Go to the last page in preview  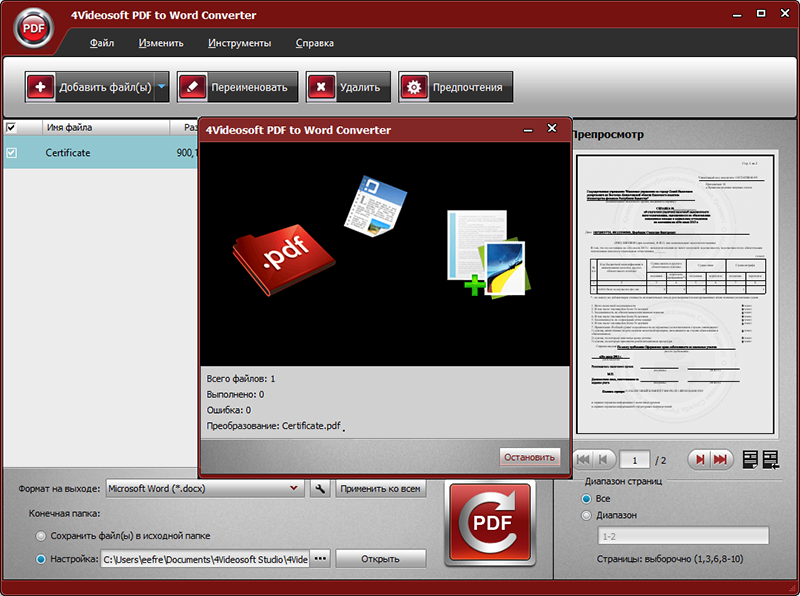point(720,460)
